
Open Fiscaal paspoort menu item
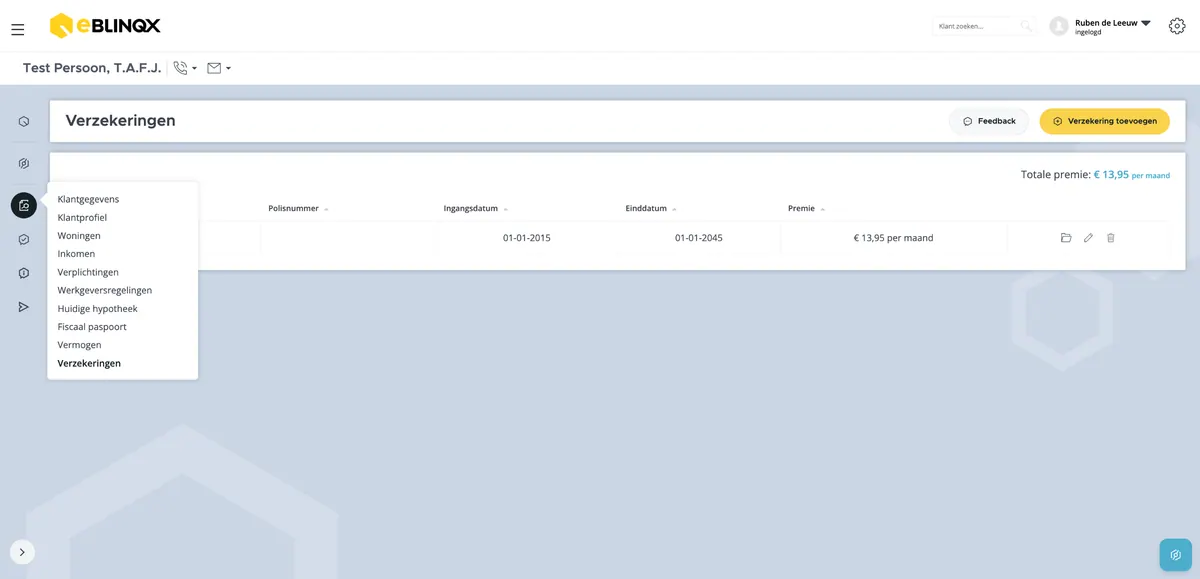coord(92,327)
